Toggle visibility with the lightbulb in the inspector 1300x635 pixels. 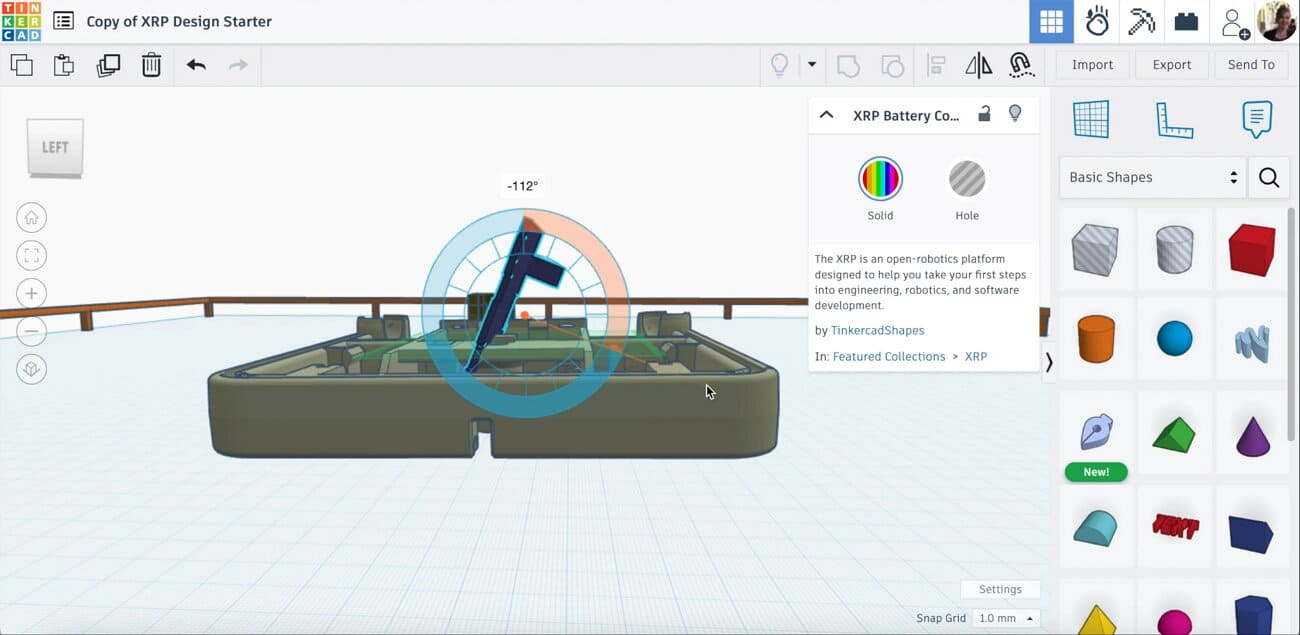point(1015,114)
